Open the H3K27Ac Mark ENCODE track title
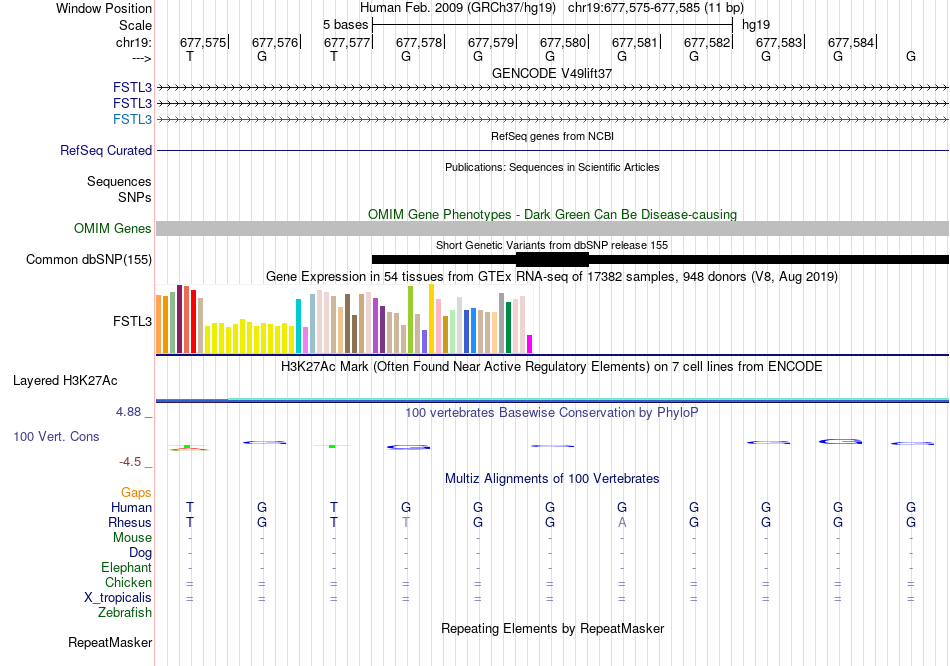The image size is (950, 666). 552,367
